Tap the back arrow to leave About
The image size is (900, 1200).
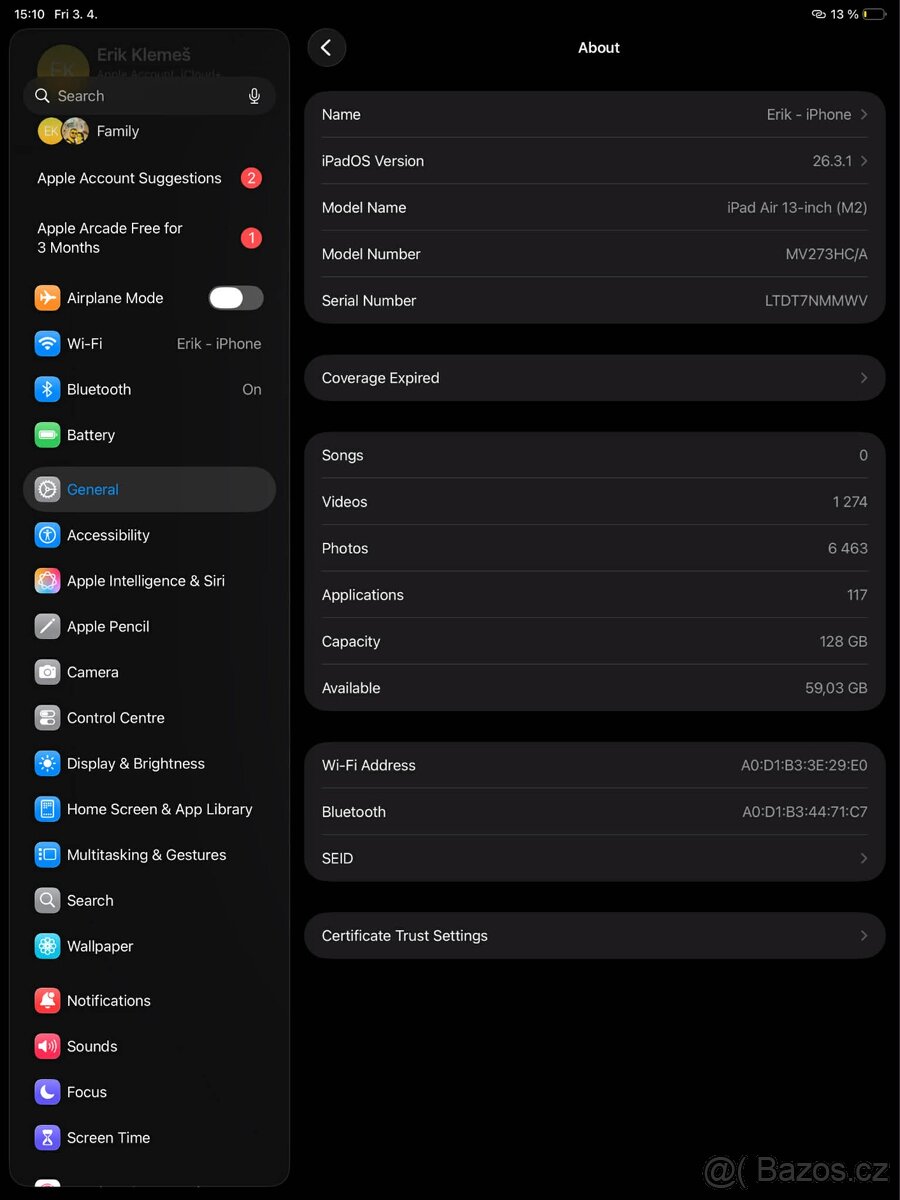pyautogui.click(x=326, y=47)
